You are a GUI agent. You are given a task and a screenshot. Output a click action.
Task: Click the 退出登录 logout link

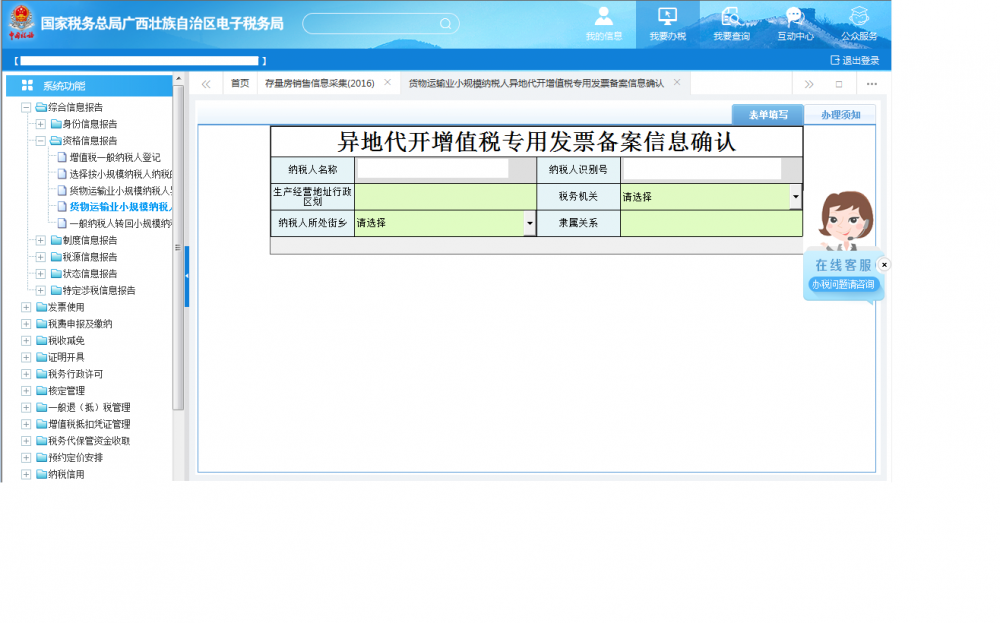click(x=854, y=61)
